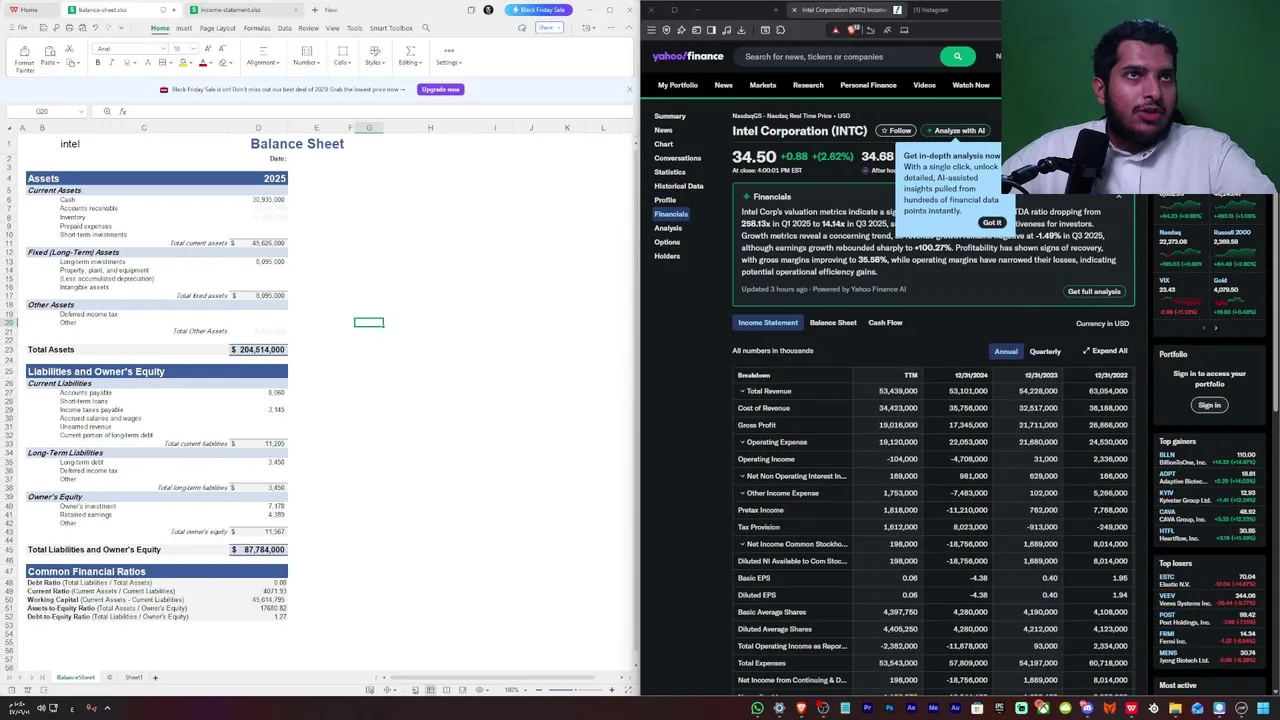1280x720 pixels.
Task: Open WhatsApp from the taskbar
Action: tap(757, 708)
